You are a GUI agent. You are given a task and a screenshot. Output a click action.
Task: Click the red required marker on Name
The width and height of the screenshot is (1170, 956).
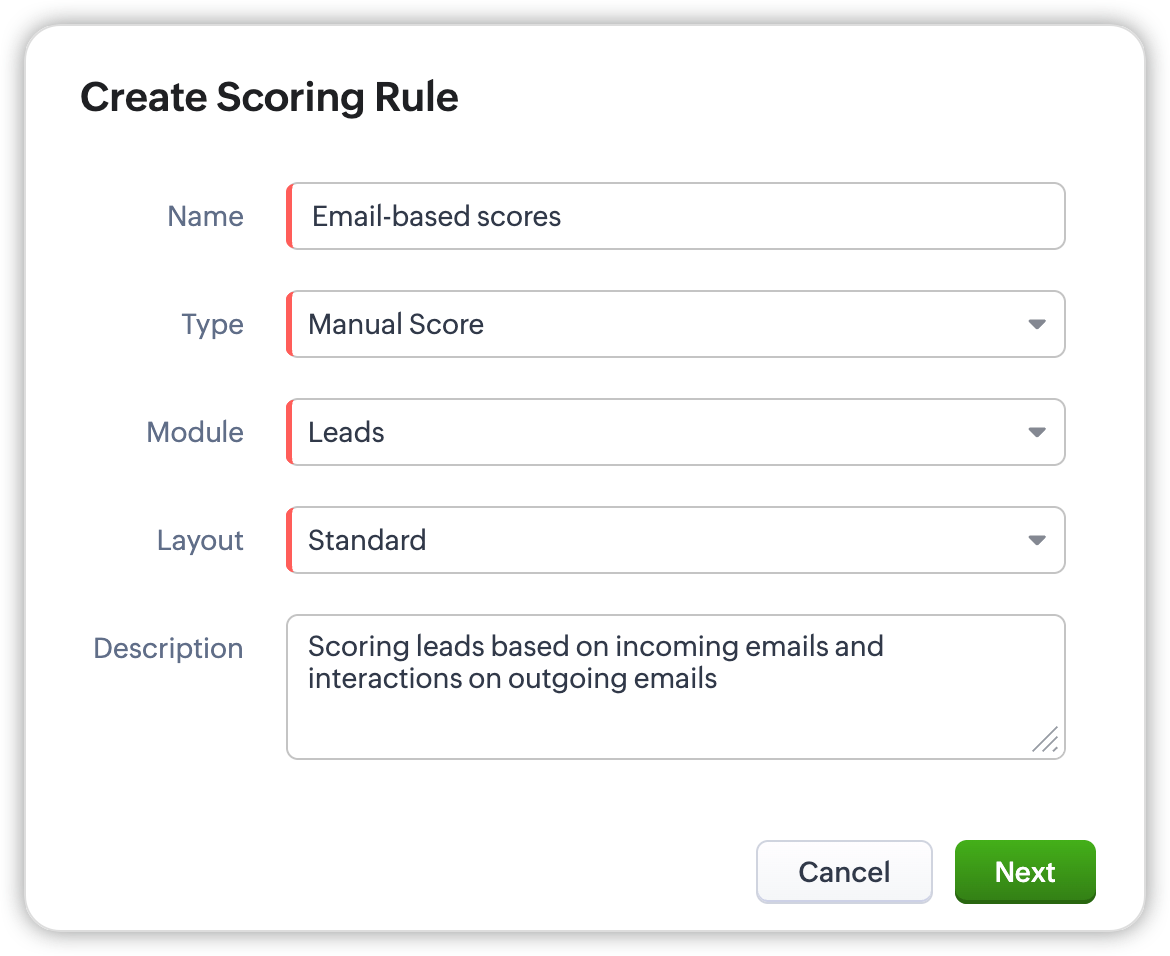(289, 216)
